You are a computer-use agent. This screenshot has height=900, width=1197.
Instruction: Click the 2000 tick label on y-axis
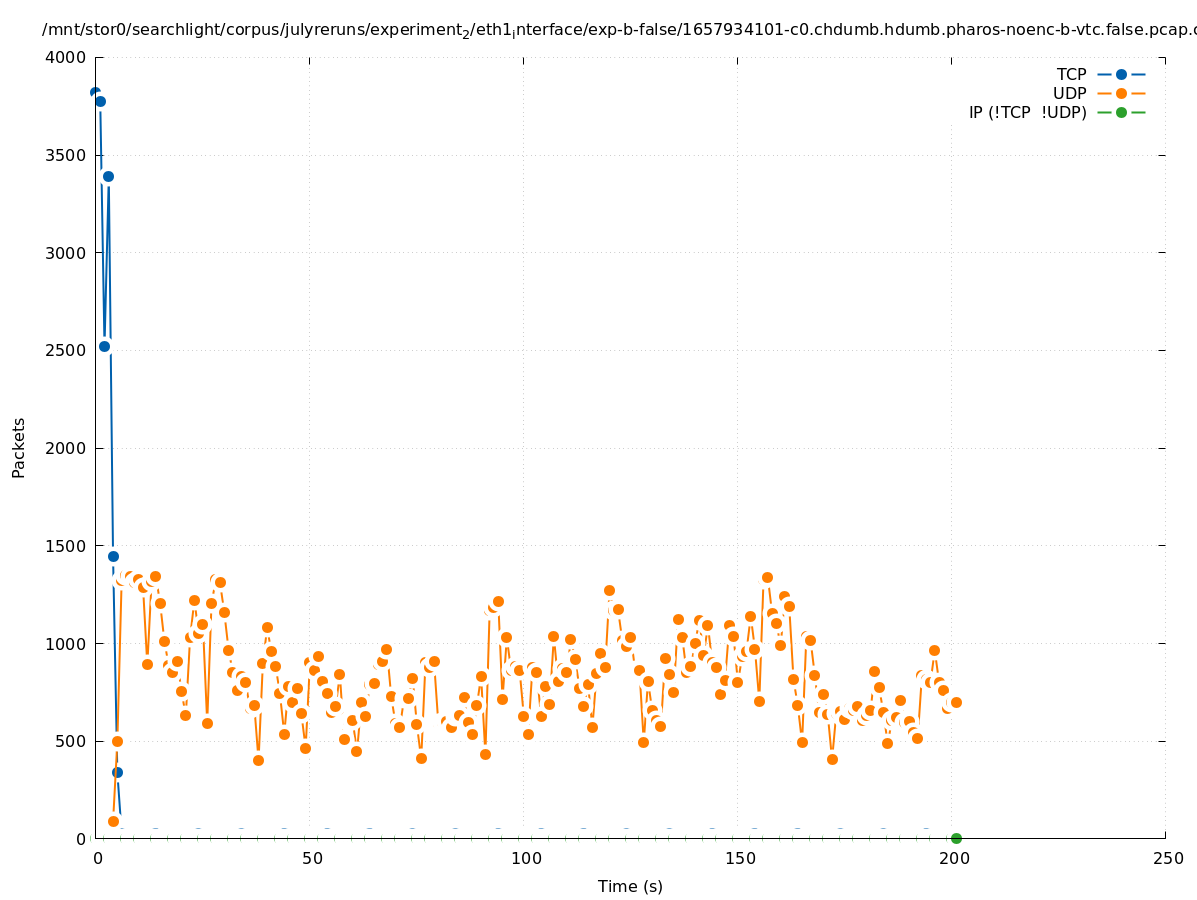pyautogui.click(x=67, y=448)
